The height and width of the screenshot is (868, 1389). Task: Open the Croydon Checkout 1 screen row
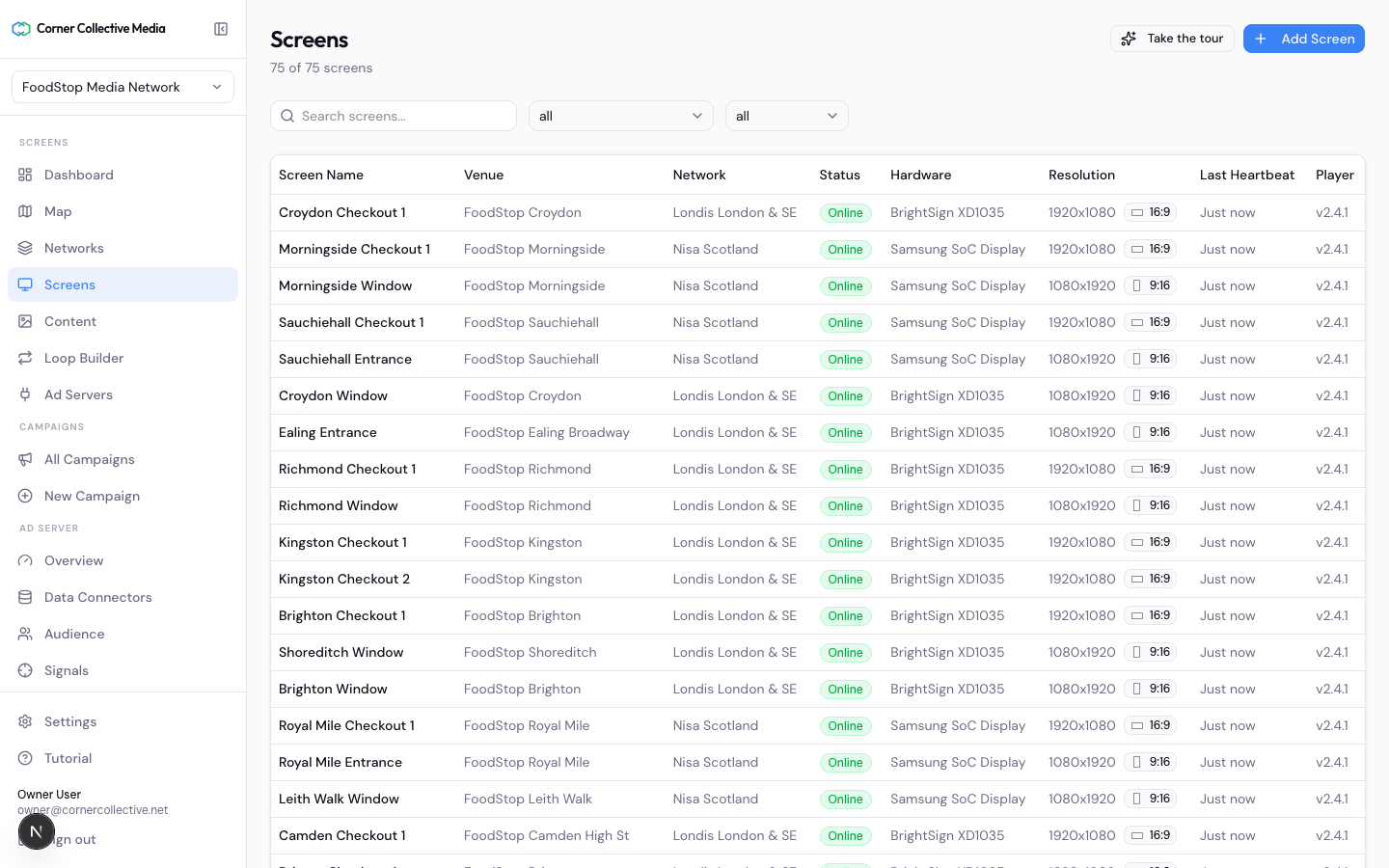tap(818, 212)
